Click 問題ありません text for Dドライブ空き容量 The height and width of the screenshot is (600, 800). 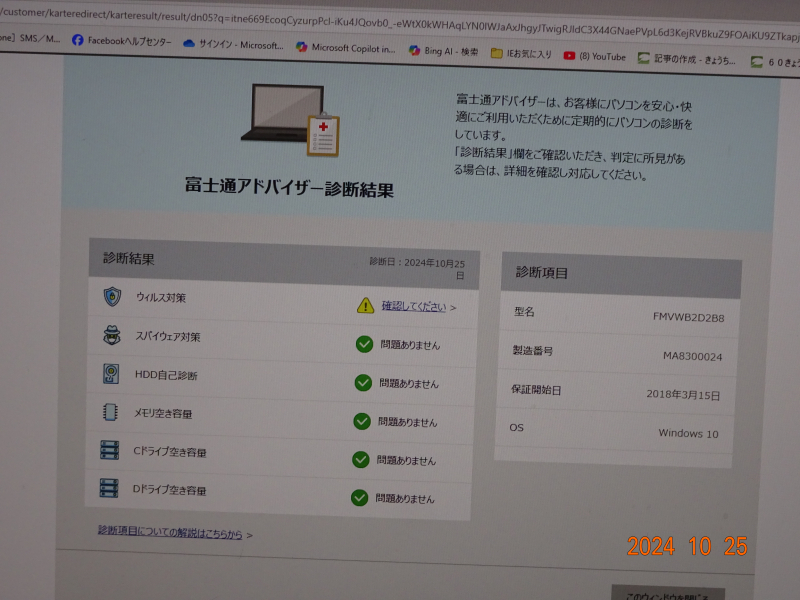[x=405, y=498]
